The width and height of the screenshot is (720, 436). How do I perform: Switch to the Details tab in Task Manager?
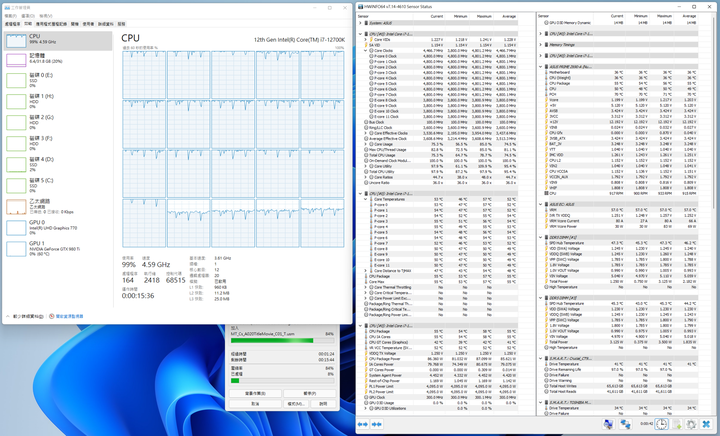(x=106, y=24)
